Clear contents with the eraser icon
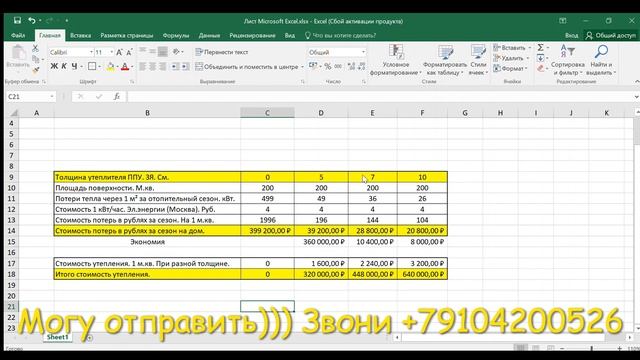Screen dimensions: 640x360 click(x=540, y=69)
